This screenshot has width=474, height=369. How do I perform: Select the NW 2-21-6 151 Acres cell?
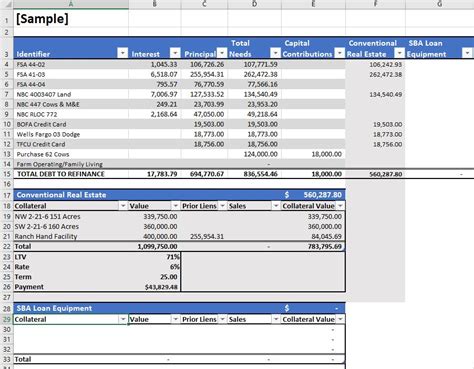coord(71,217)
